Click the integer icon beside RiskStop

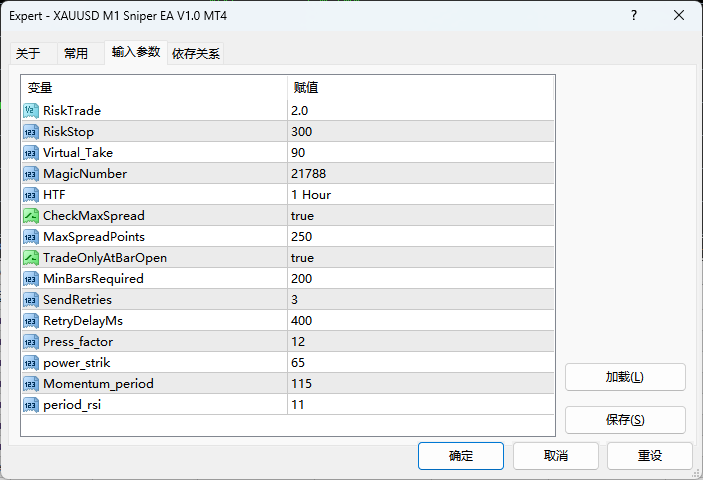[x=31, y=131]
